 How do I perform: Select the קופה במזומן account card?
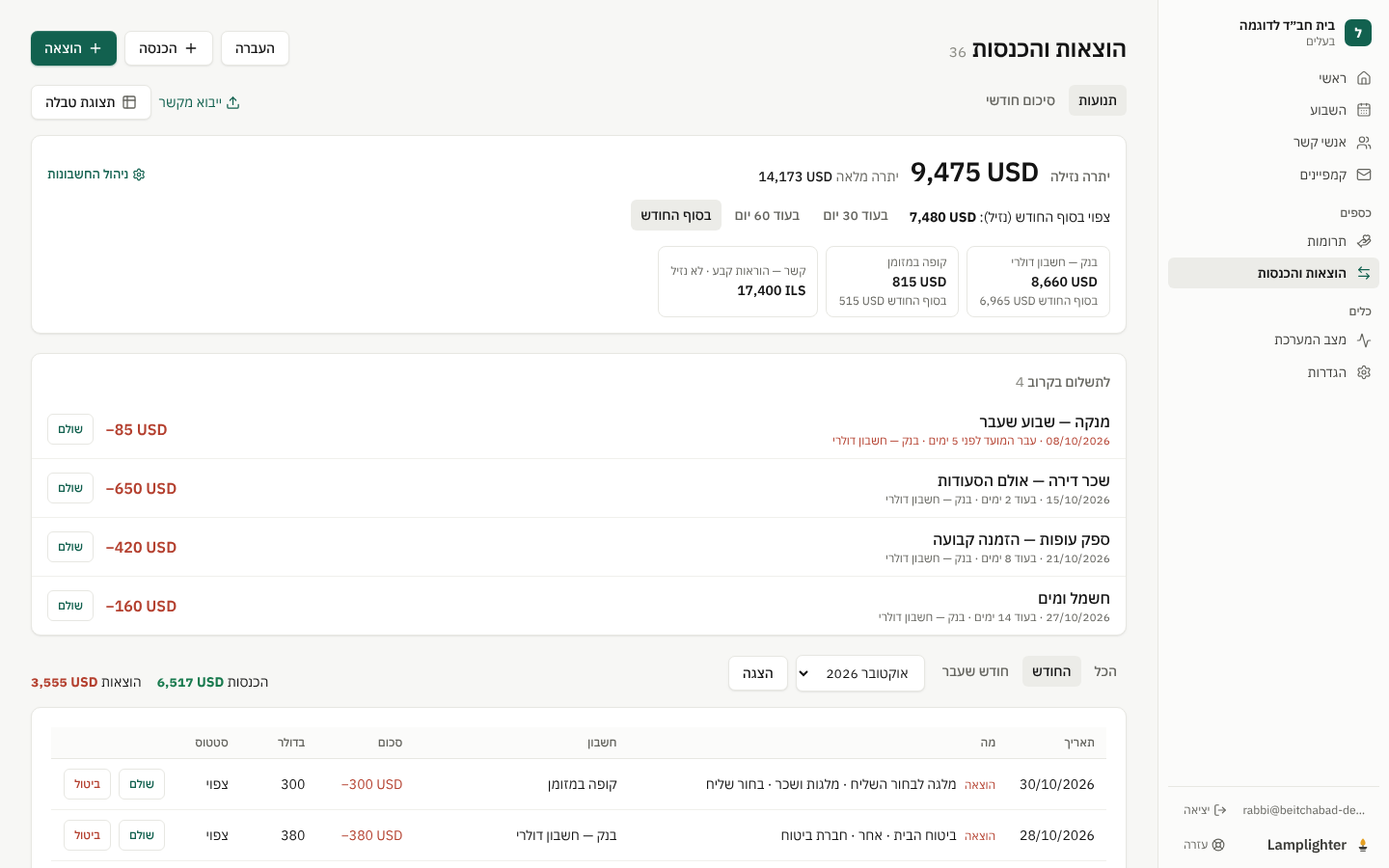[893, 282]
